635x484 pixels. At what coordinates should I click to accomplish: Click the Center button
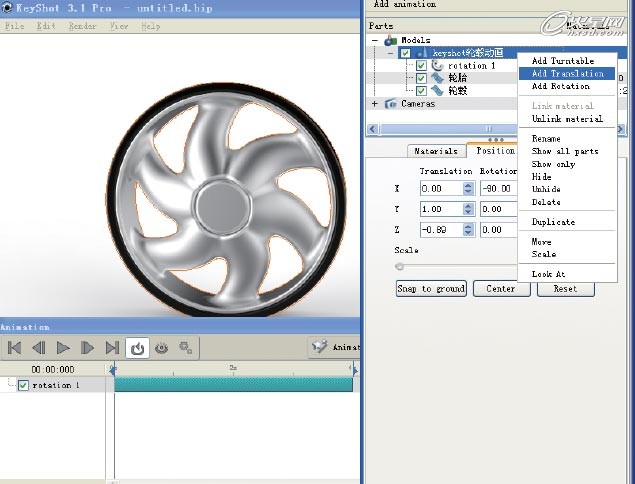click(501, 288)
